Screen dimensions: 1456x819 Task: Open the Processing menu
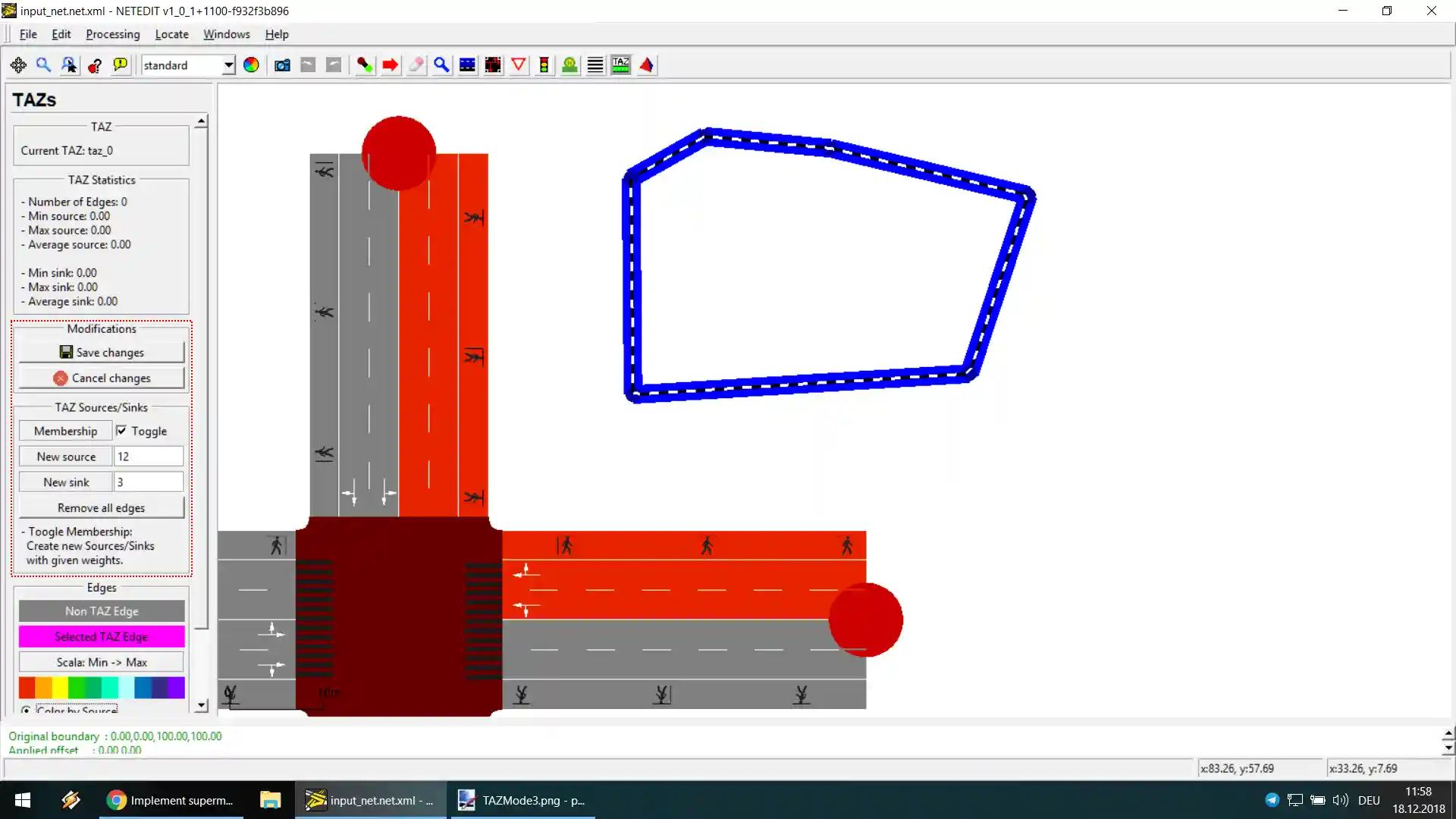point(112,34)
